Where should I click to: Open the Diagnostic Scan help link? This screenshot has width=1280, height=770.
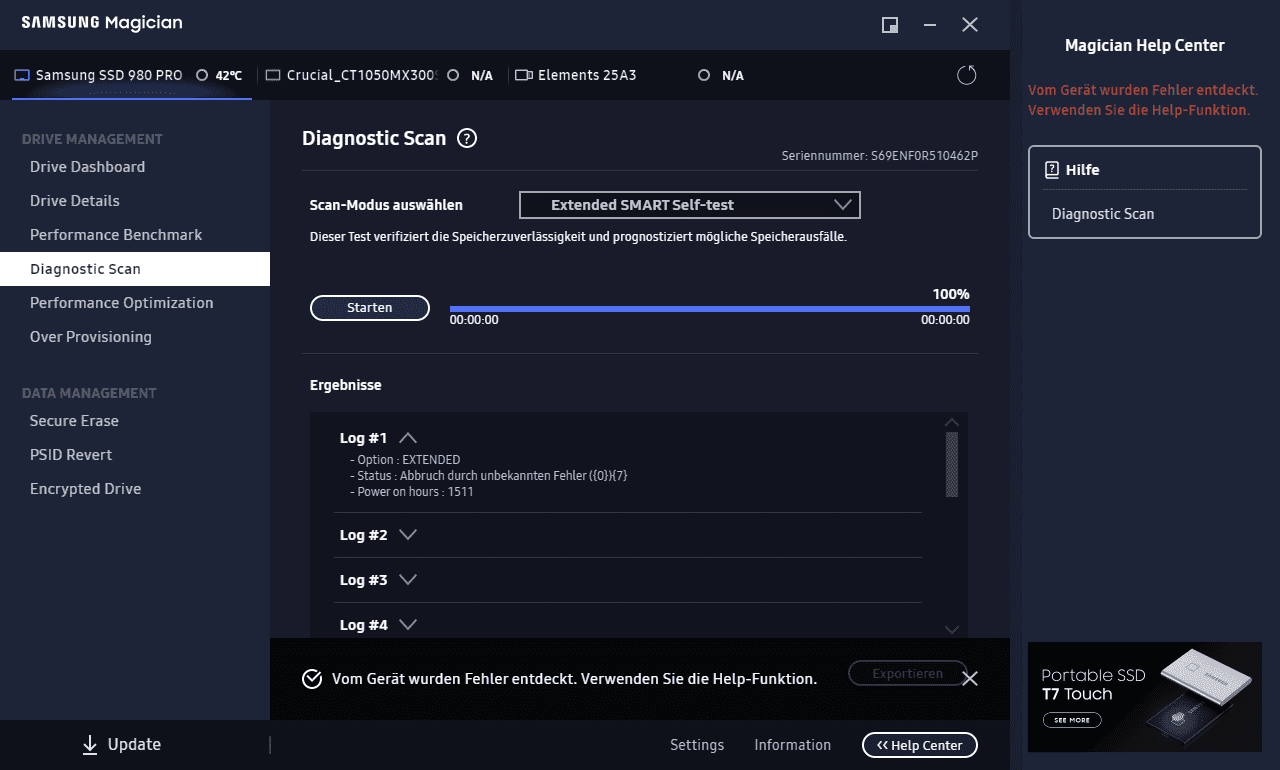tap(1102, 214)
